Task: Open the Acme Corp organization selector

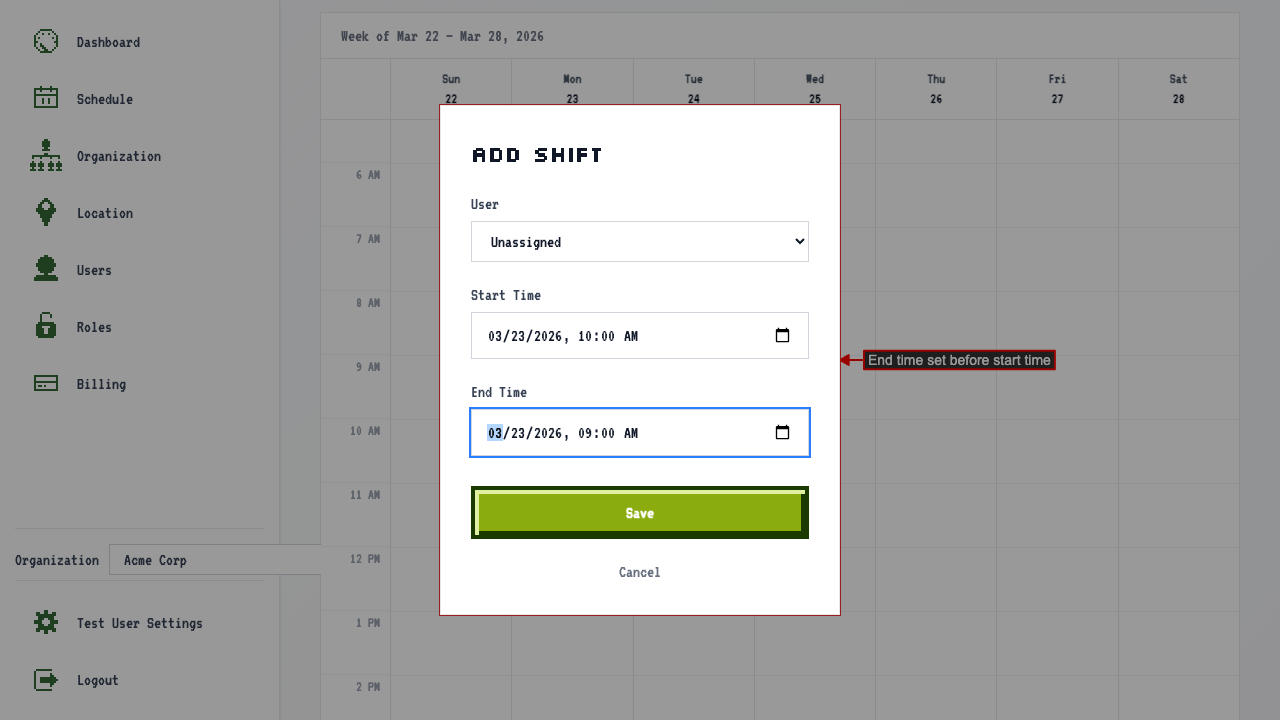Action: click(x=215, y=560)
